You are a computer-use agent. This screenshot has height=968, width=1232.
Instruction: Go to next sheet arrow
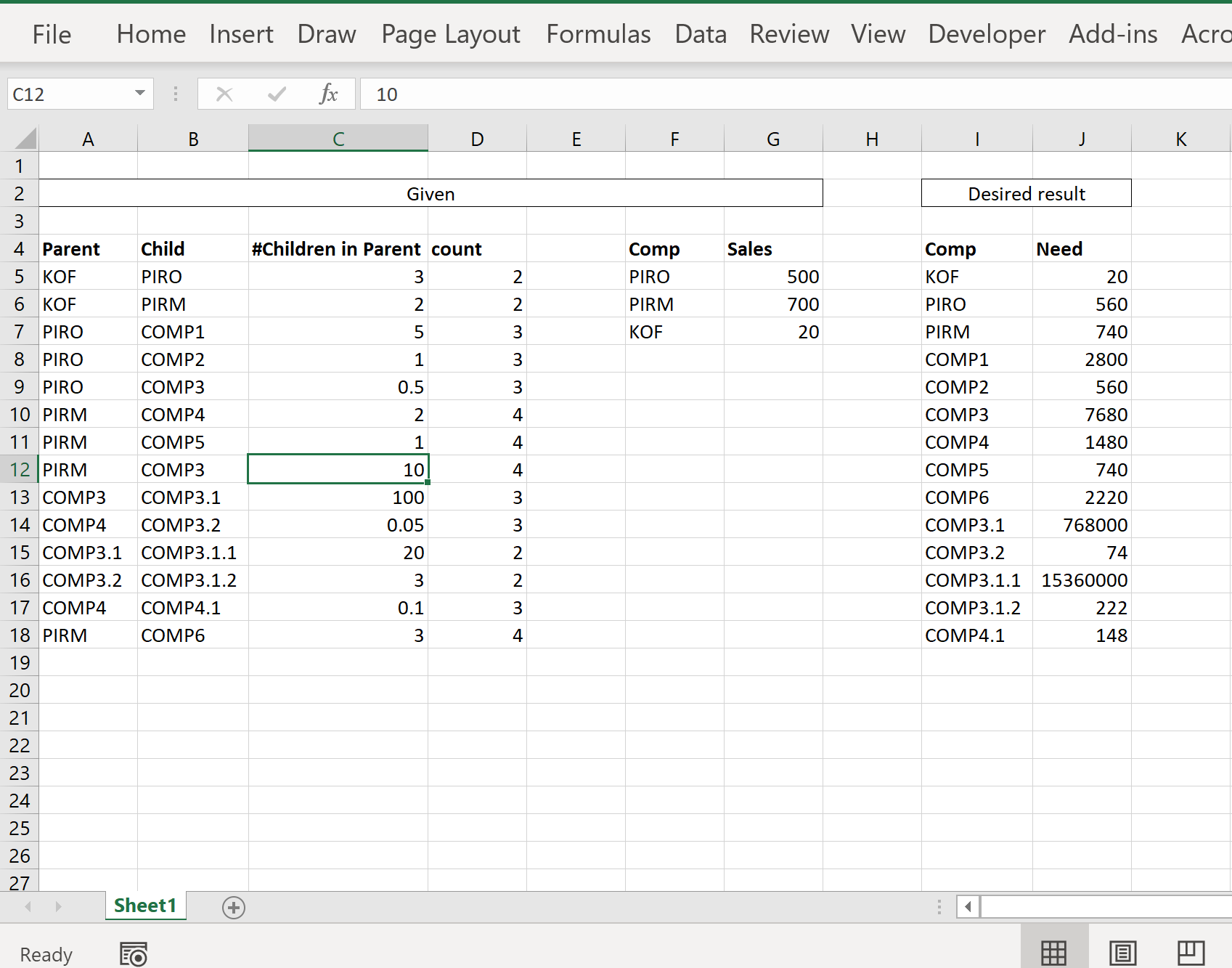[58, 906]
